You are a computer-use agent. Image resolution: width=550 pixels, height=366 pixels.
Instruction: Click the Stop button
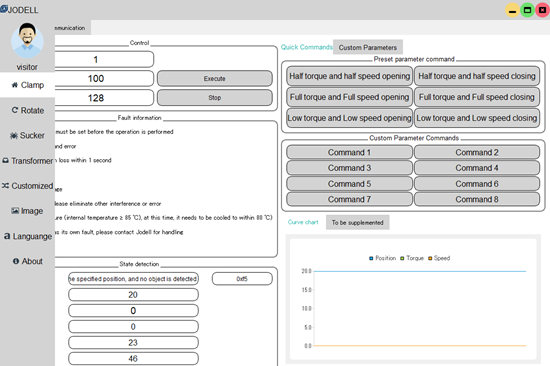pyautogui.click(x=215, y=98)
